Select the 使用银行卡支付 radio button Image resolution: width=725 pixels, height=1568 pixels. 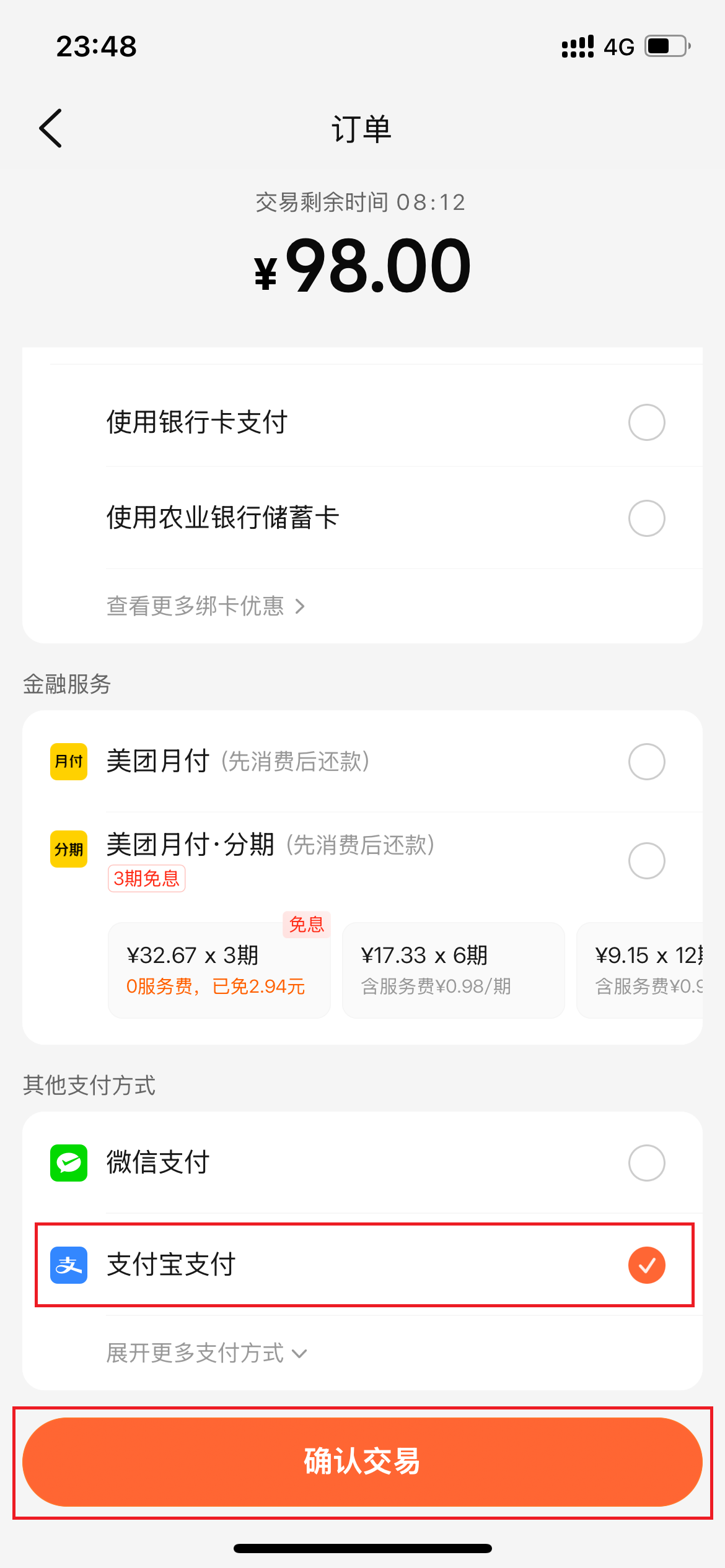pyautogui.click(x=646, y=422)
